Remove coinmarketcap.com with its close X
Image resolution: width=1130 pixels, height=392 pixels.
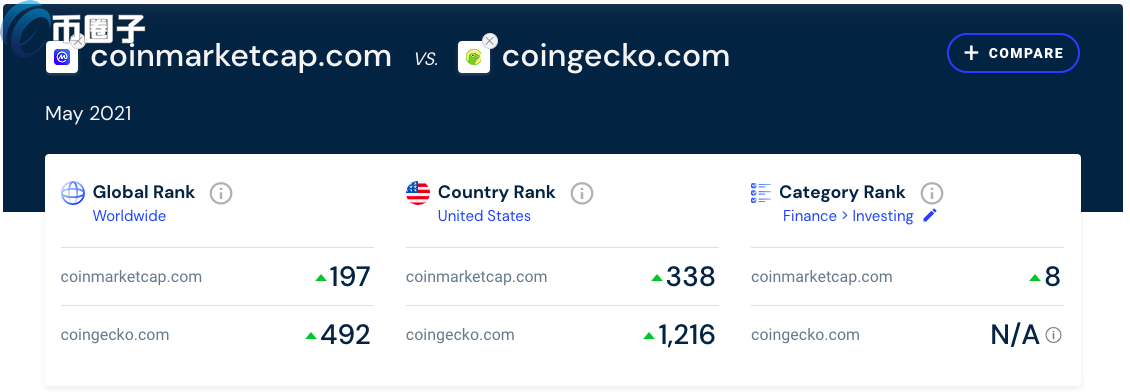(78, 41)
